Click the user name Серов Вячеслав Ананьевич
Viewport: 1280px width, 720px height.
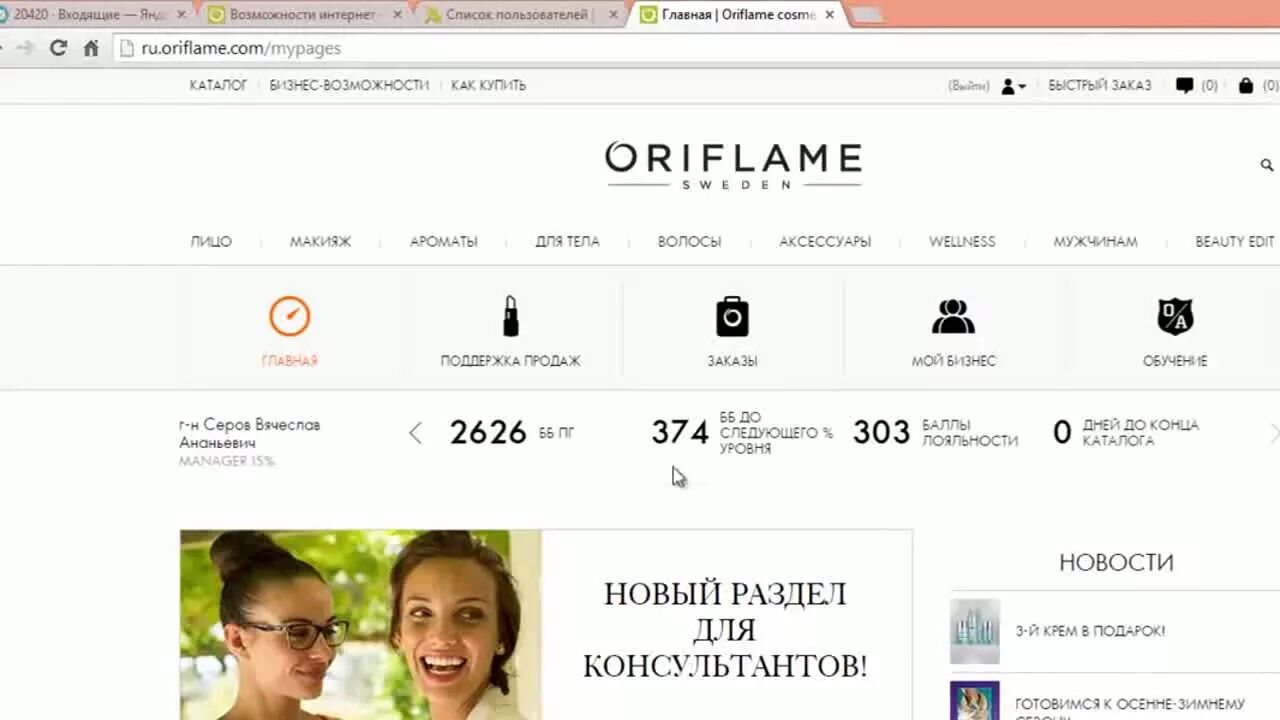(x=250, y=434)
